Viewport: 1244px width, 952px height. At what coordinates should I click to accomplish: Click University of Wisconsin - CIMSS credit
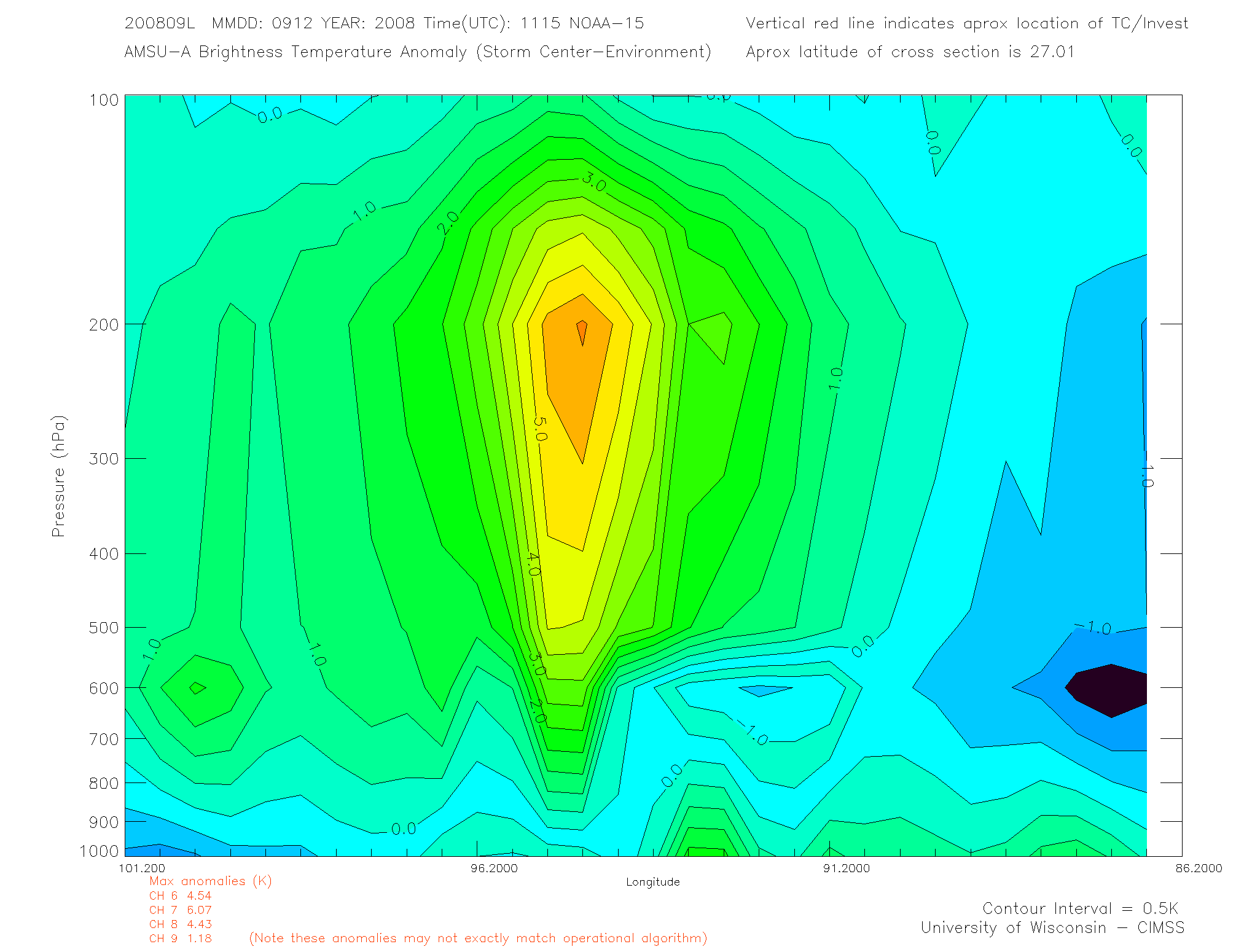coord(1052,927)
